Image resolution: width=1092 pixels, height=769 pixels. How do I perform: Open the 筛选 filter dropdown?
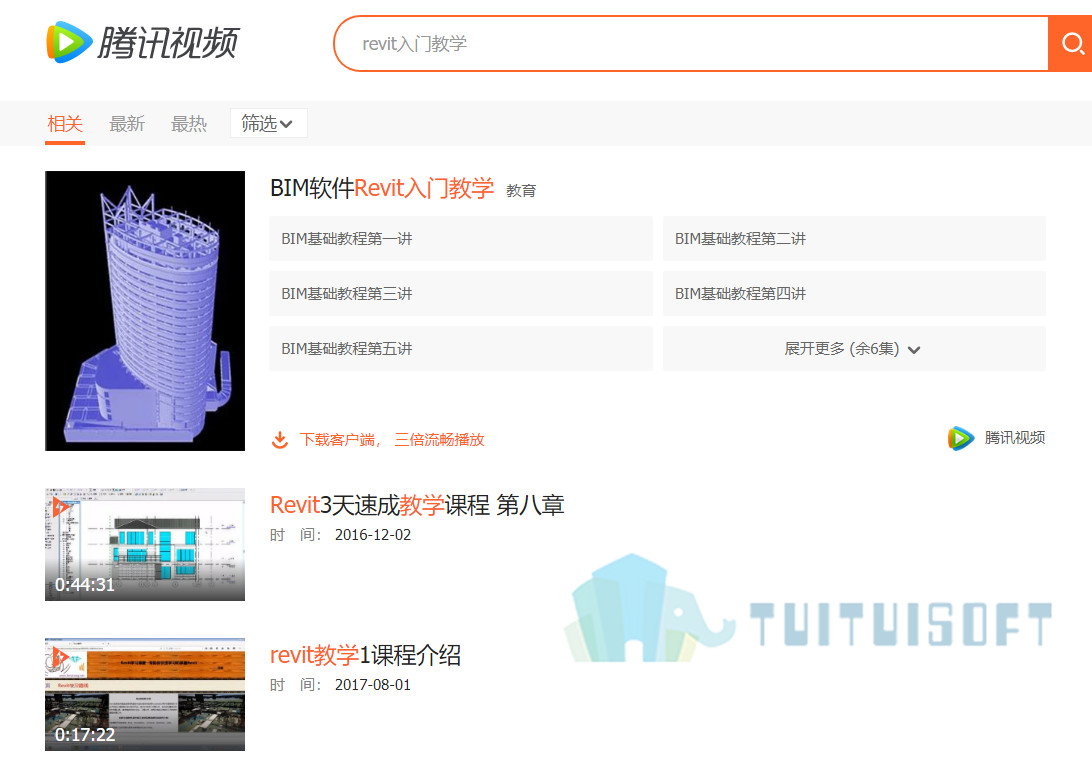point(268,123)
